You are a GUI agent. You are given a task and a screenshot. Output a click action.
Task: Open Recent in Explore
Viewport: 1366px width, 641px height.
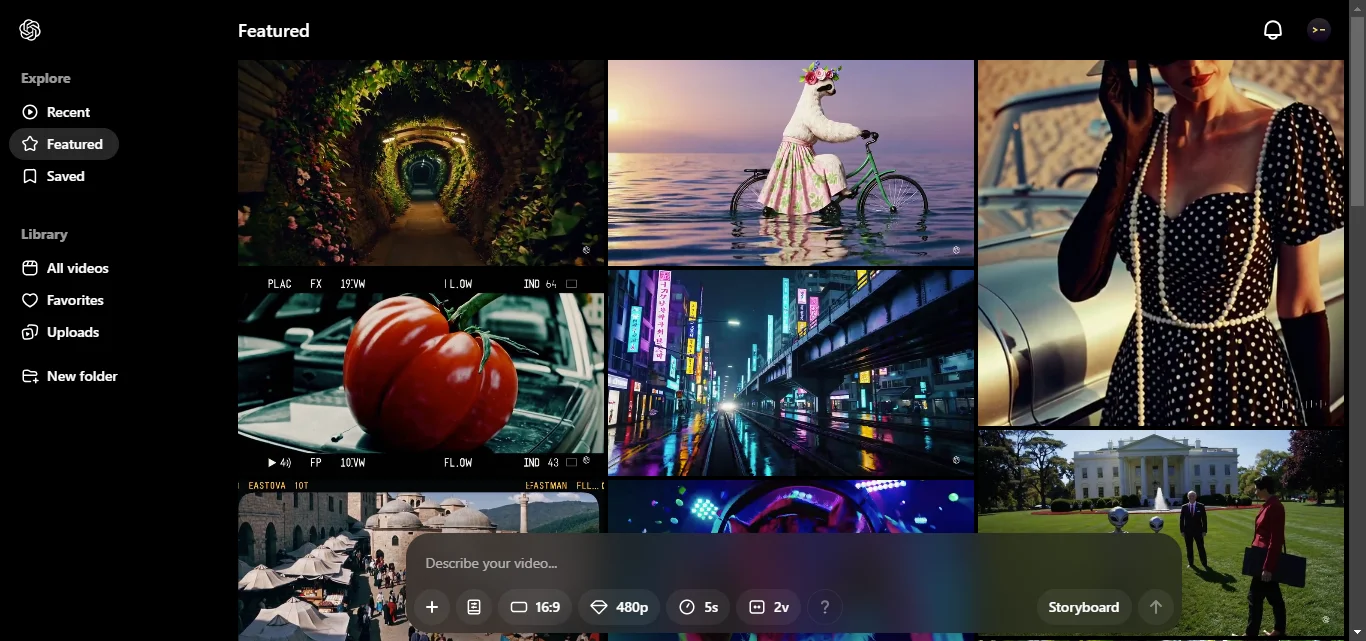(x=56, y=112)
